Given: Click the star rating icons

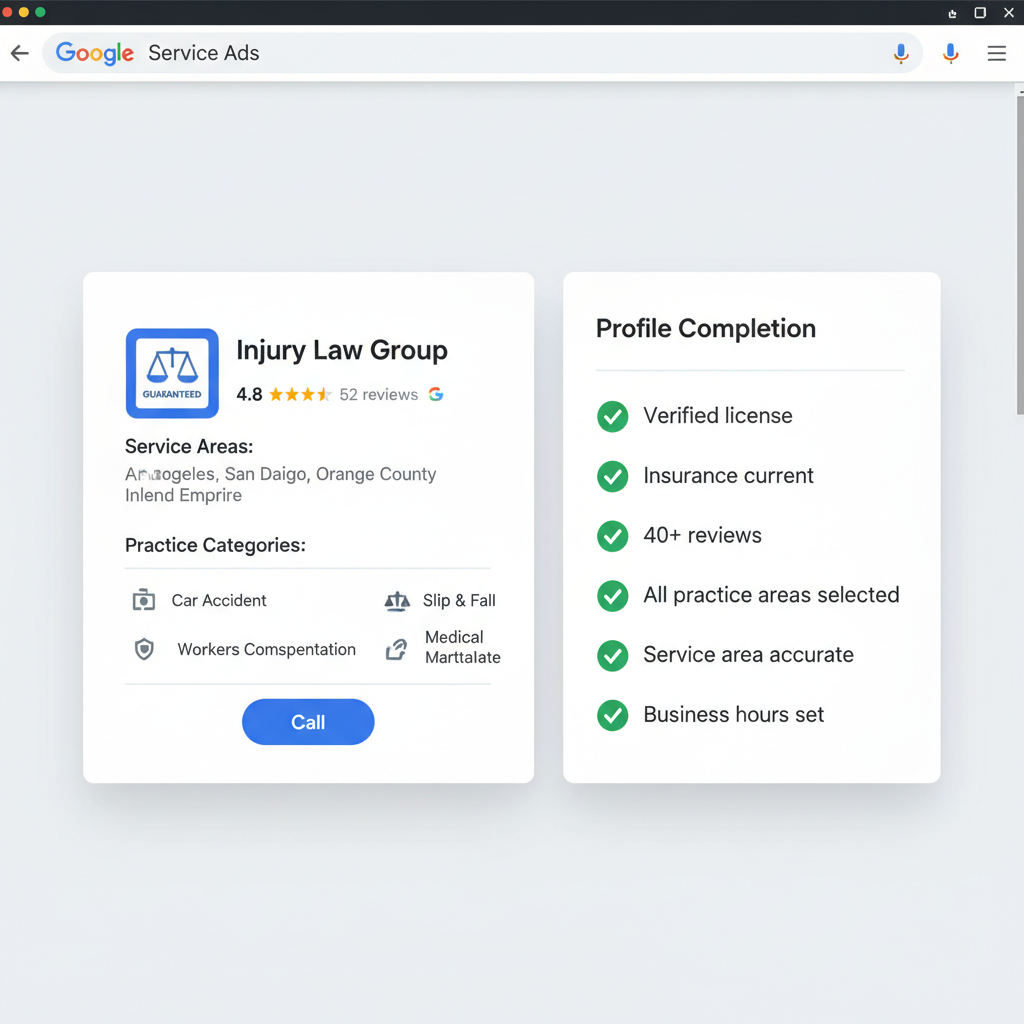Looking at the screenshot, I should coord(300,394).
